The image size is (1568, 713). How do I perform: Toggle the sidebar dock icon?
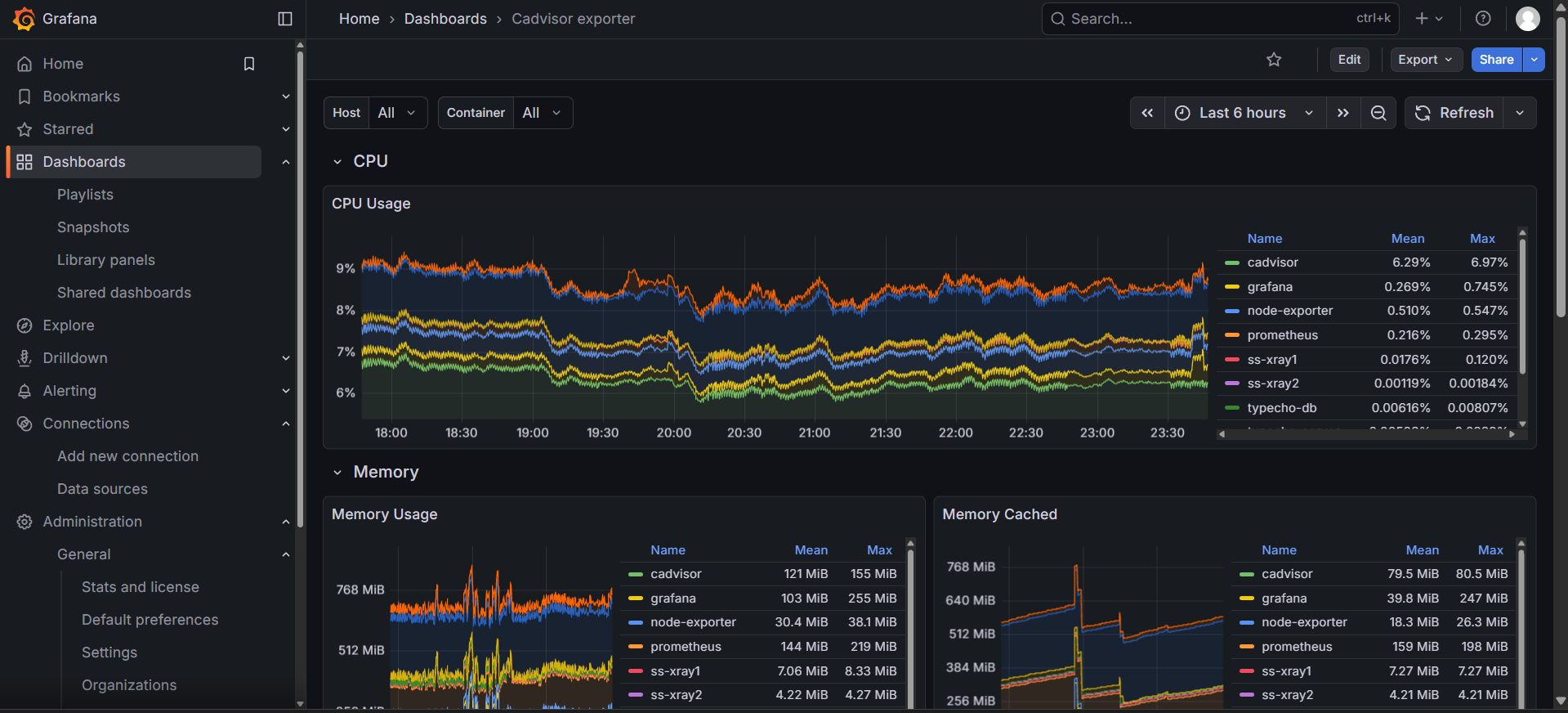point(285,19)
